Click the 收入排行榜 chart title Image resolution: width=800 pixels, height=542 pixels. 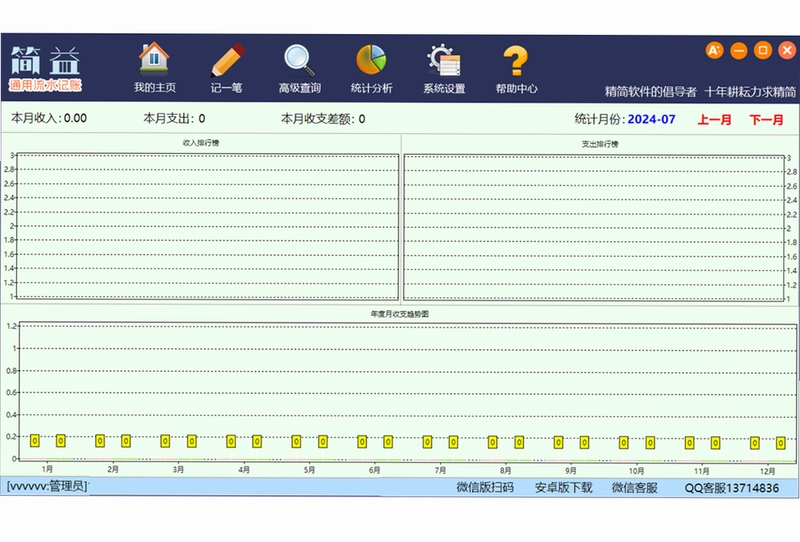(201, 143)
